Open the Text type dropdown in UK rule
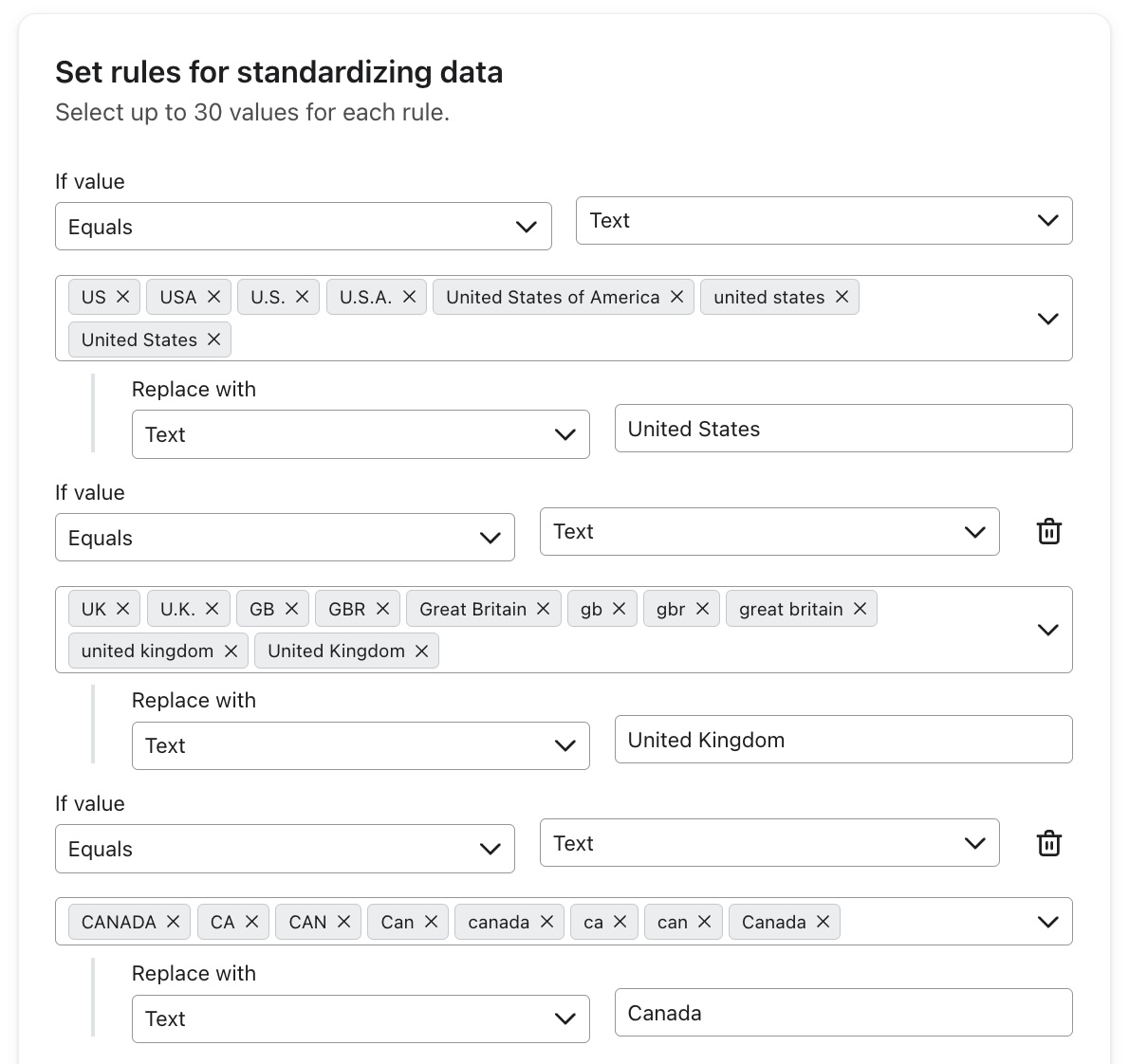This screenshot has width=1129, height=1064. pos(768,532)
